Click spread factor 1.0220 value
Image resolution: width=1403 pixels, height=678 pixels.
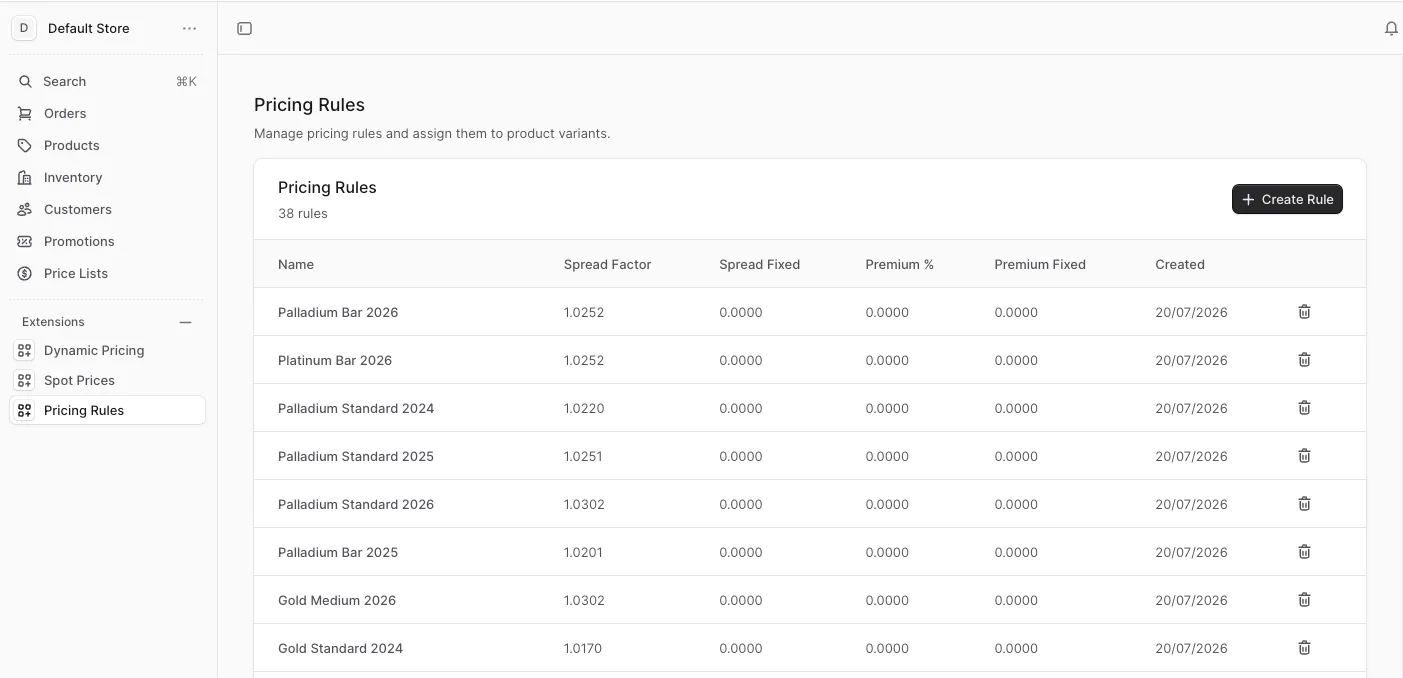point(584,408)
